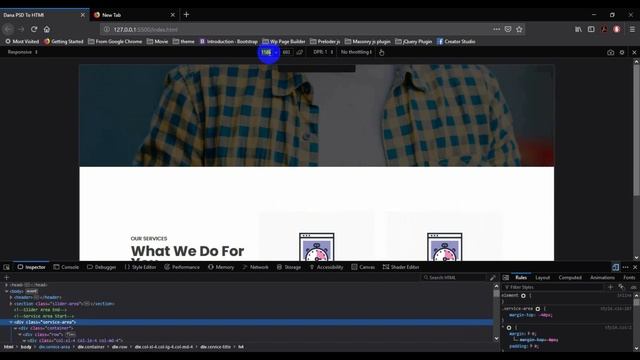Open the Memory tab
Viewport: 640px width, 360px height.
pos(221,267)
